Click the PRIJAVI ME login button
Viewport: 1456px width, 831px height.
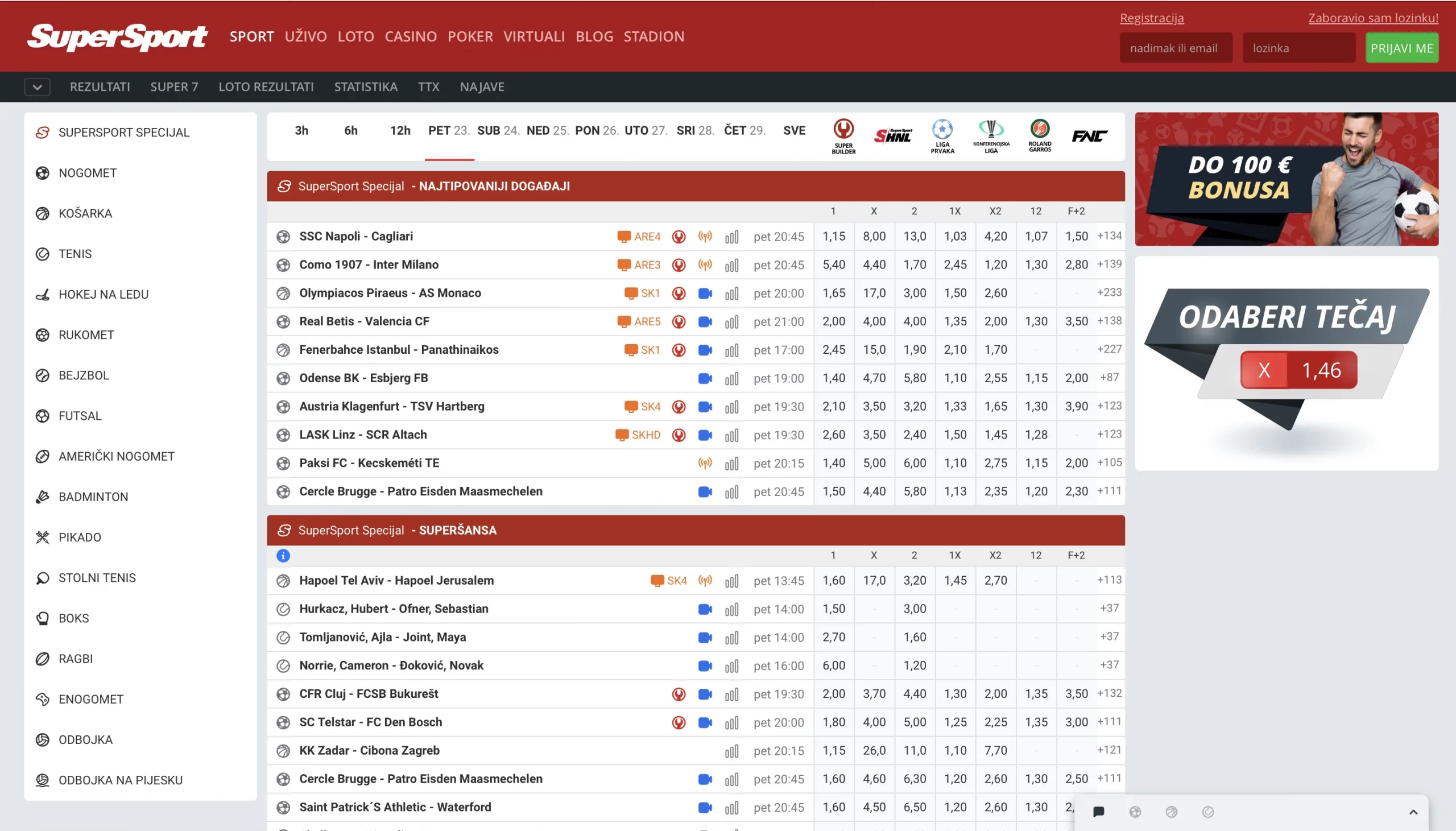pos(1402,48)
